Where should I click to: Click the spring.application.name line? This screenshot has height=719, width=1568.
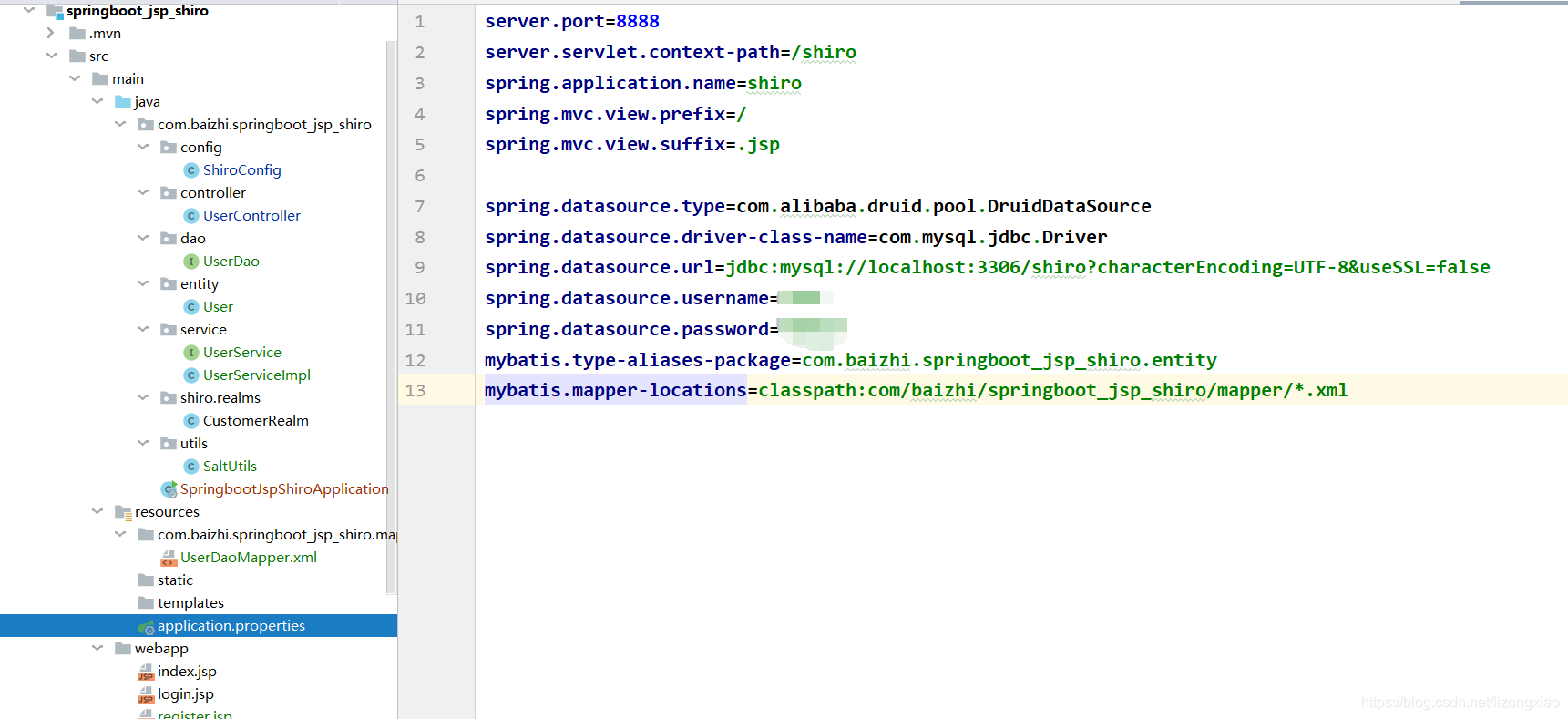pyautogui.click(x=643, y=83)
